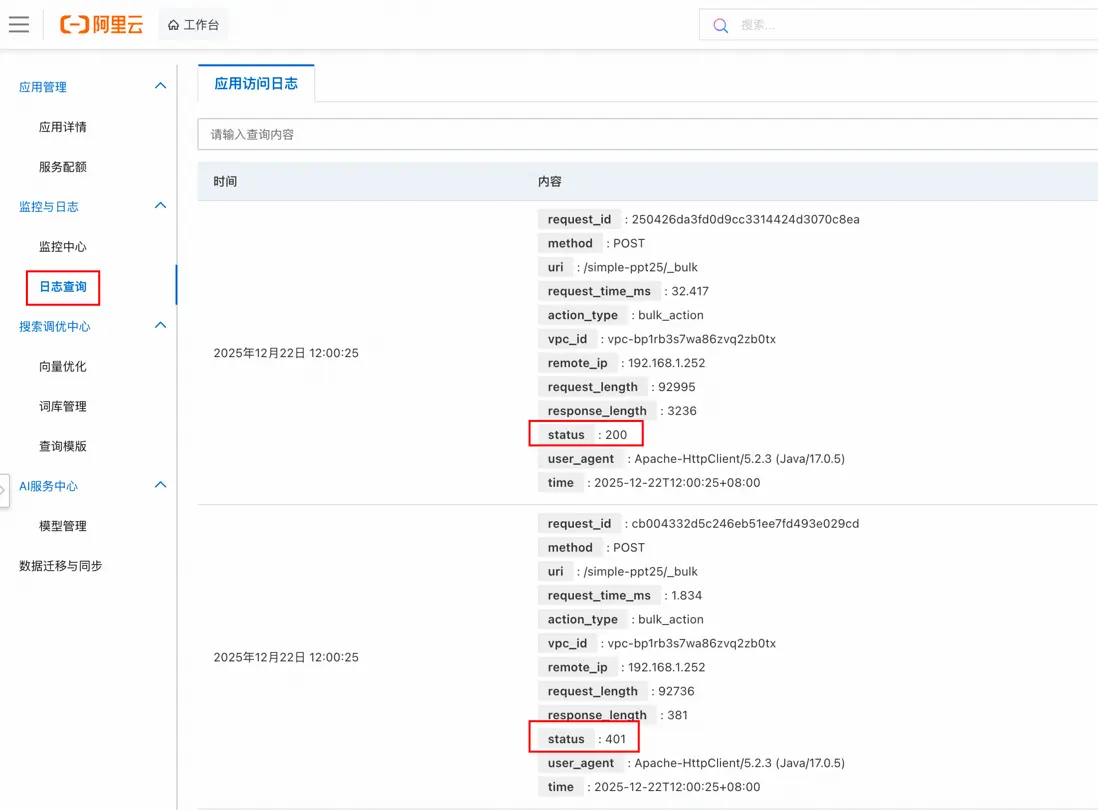The image size is (1098, 810).
Task: Click the 内容 column header
Action: pyautogui.click(x=550, y=181)
